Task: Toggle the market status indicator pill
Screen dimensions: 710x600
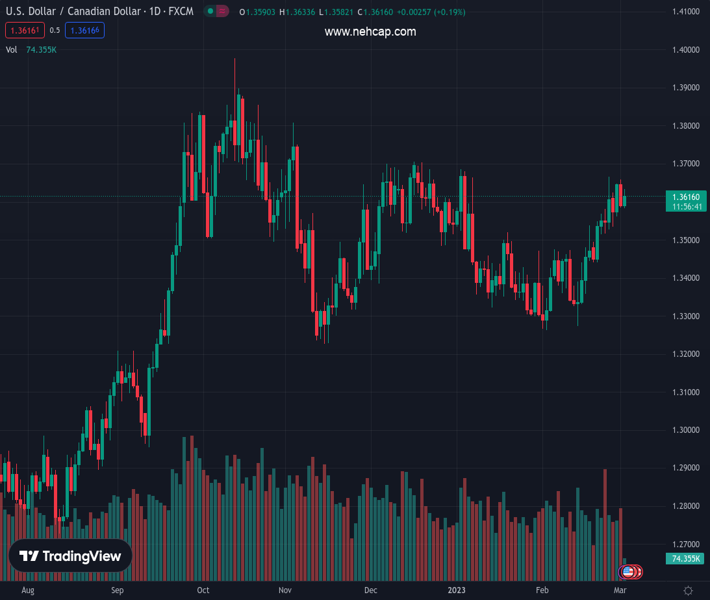Action: click(x=216, y=11)
